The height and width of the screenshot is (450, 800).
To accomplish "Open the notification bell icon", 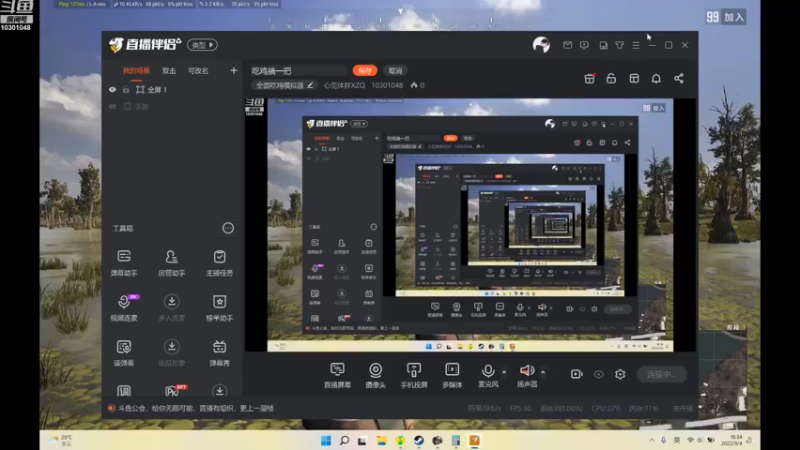I will point(656,79).
